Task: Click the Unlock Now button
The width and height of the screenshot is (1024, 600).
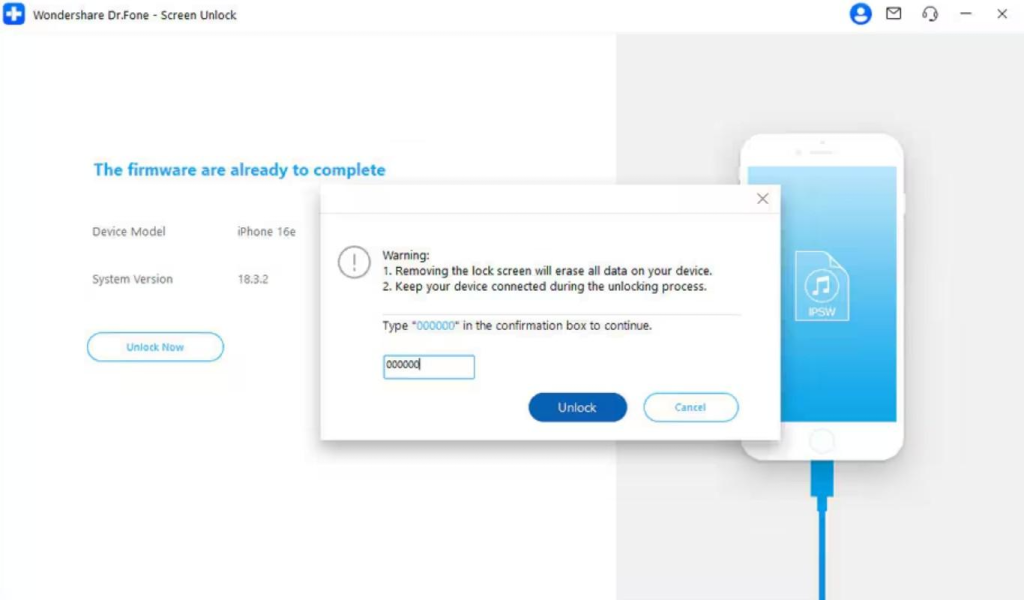Action: click(x=155, y=347)
